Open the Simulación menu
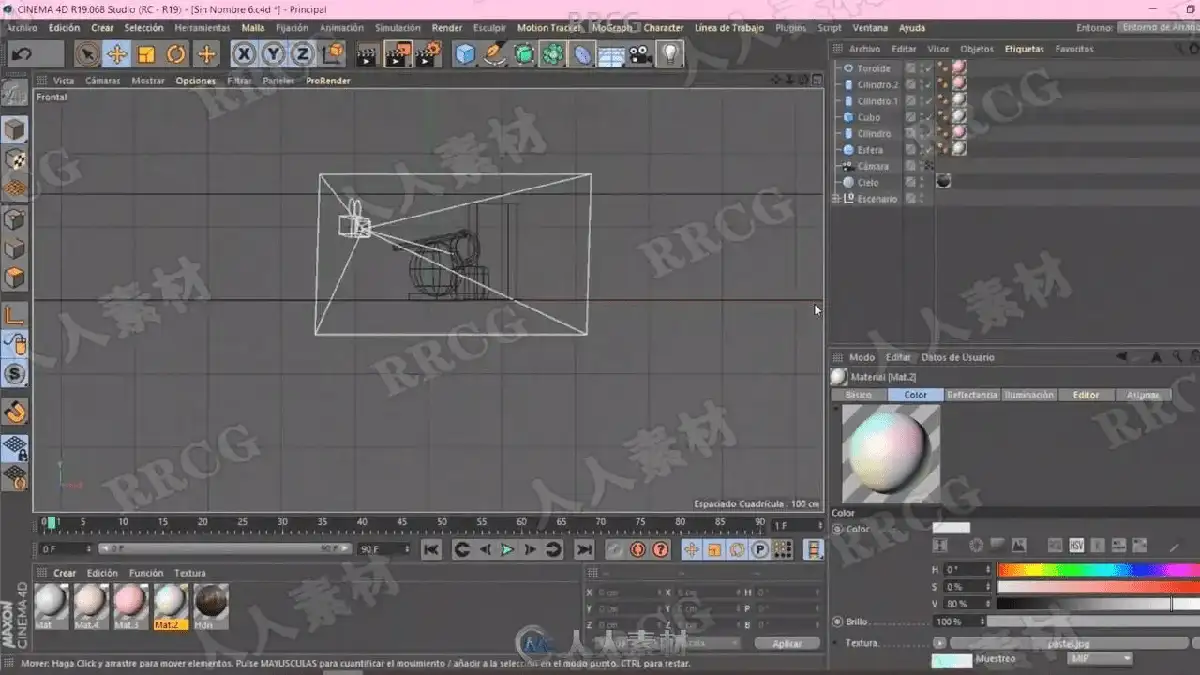This screenshot has height=675, width=1200. click(398, 28)
